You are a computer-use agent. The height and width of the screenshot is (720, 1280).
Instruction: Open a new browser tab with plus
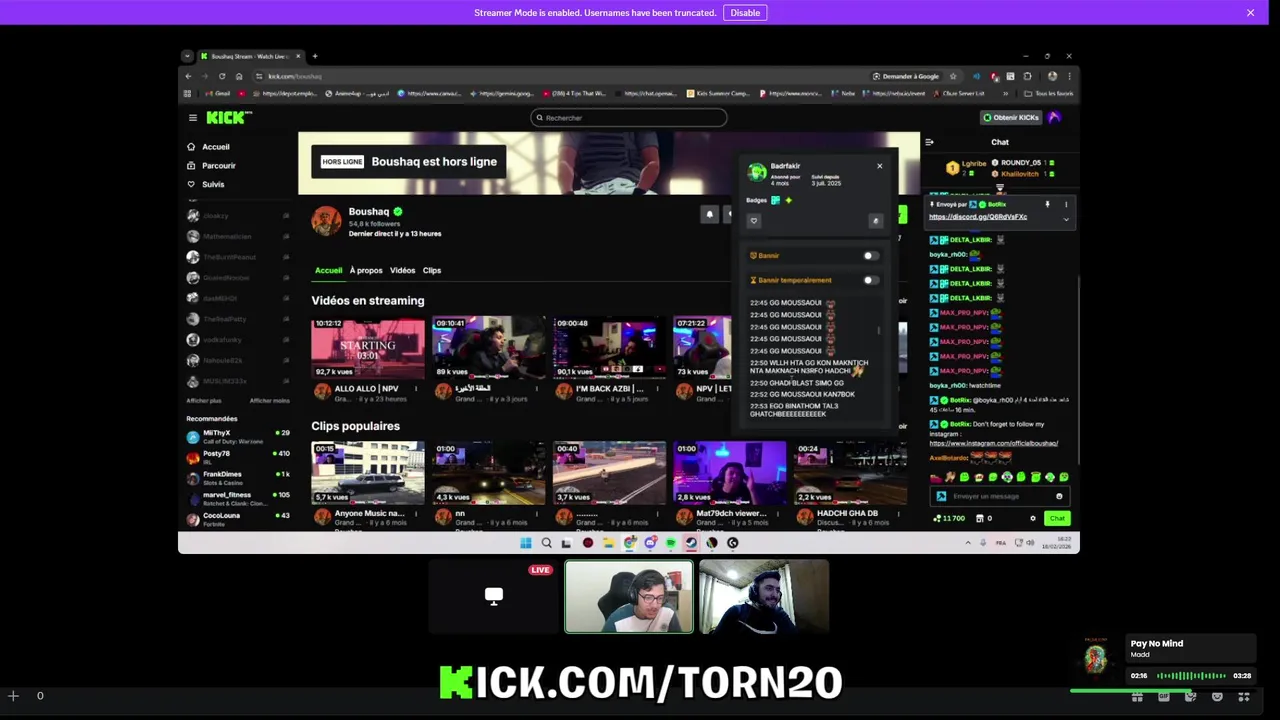click(315, 56)
